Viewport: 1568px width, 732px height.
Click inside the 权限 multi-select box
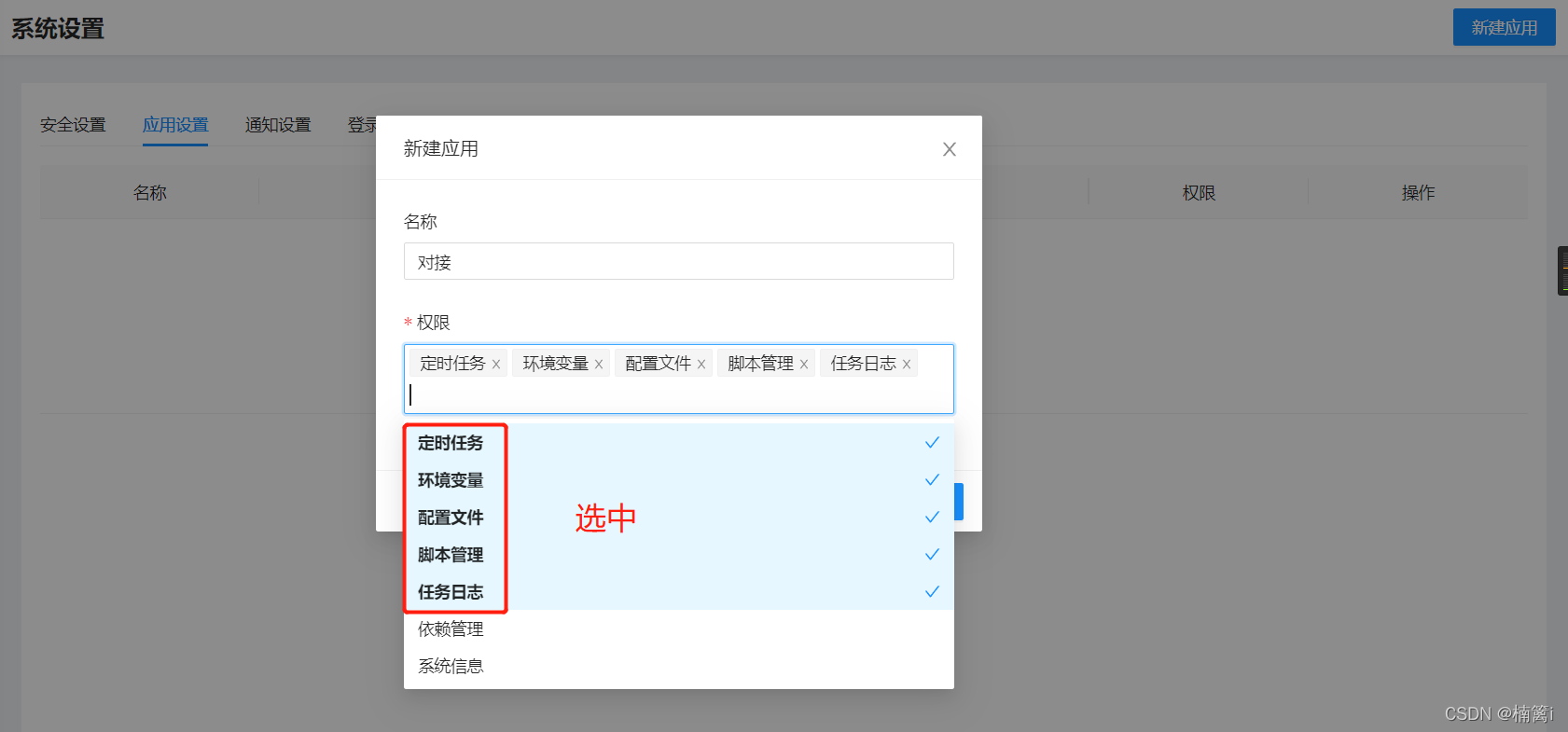tap(678, 395)
